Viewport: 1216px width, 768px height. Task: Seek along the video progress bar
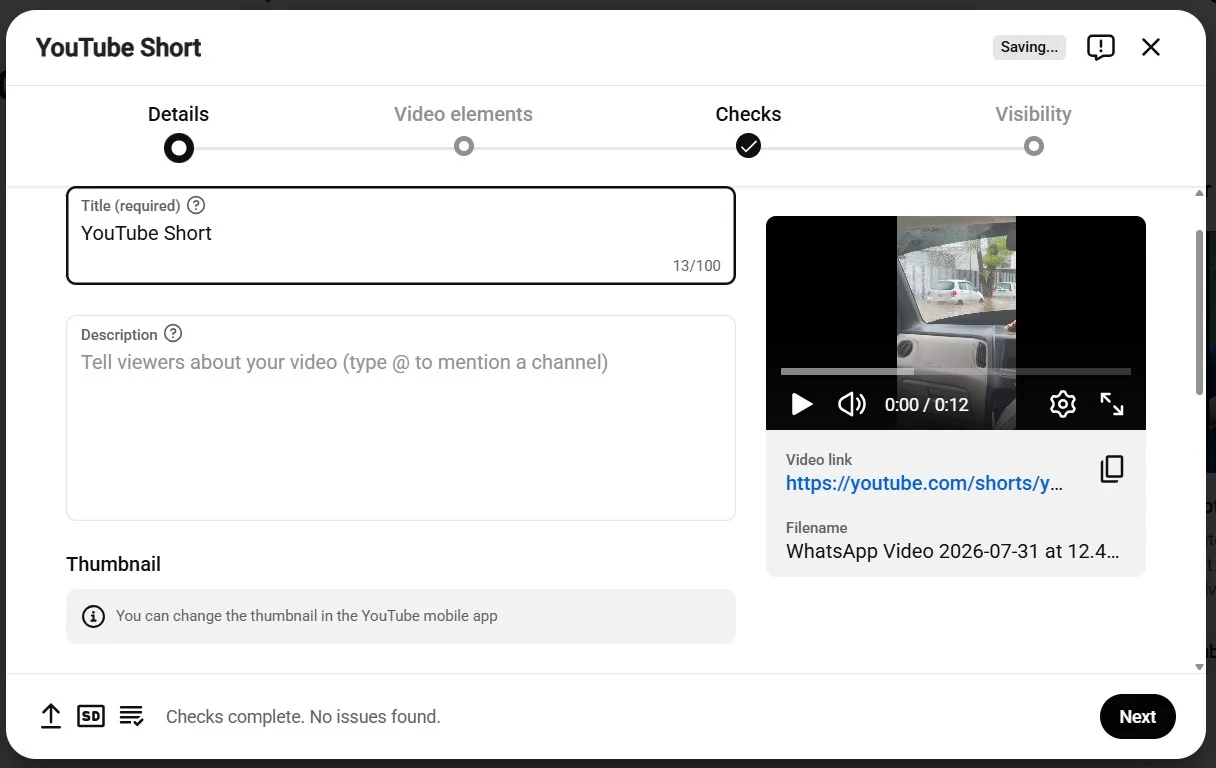point(956,371)
